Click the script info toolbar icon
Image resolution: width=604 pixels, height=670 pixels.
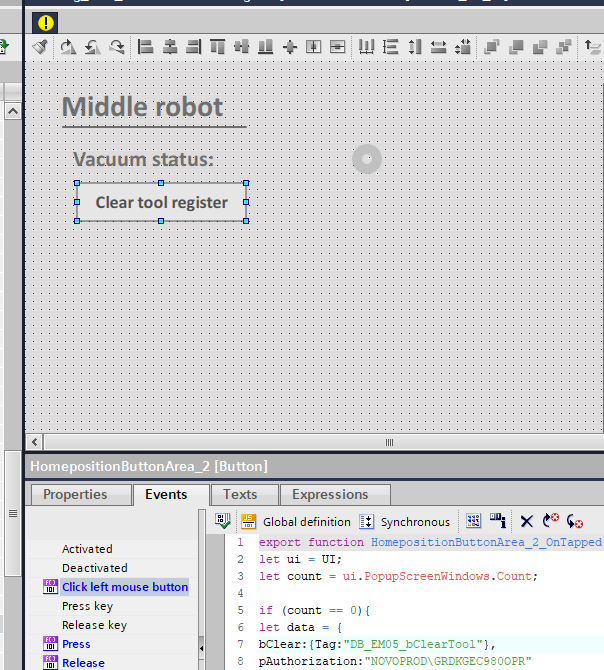point(498,521)
